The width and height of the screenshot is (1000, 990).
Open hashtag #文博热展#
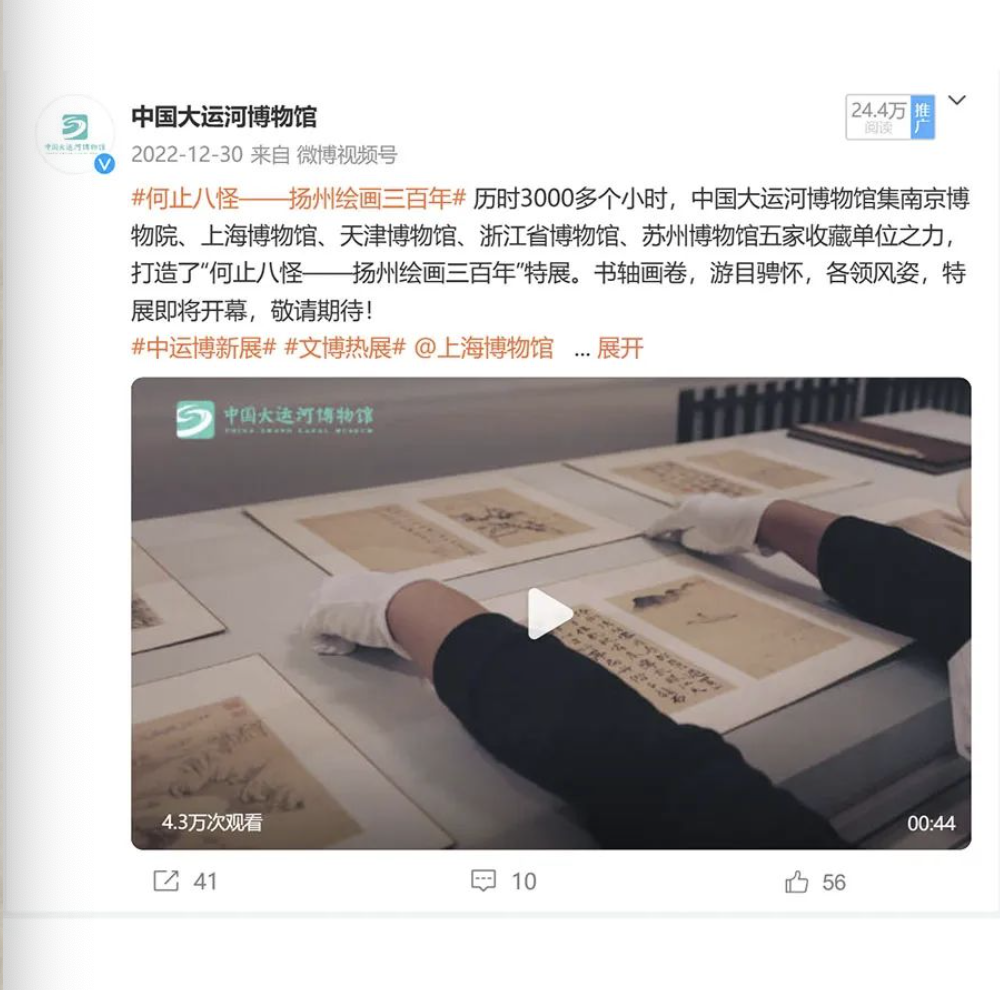click(344, 348)
